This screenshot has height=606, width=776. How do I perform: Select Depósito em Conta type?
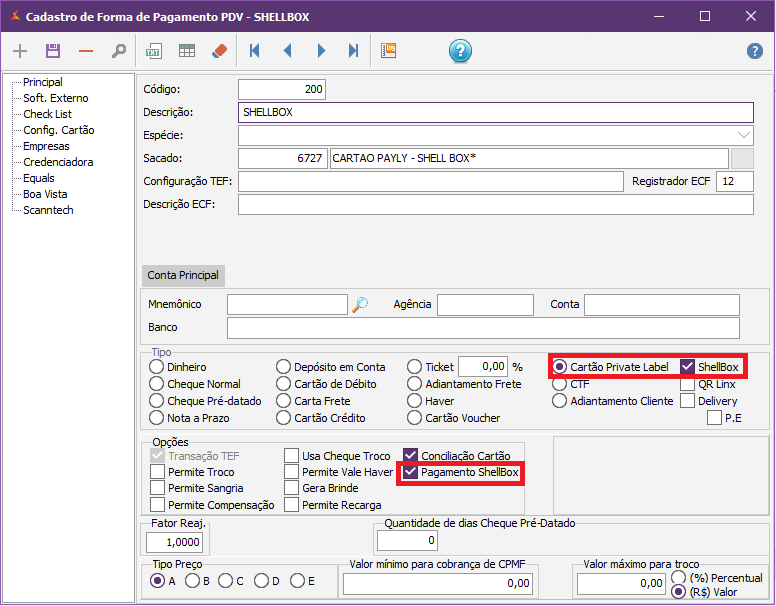[x=283, y=367]
